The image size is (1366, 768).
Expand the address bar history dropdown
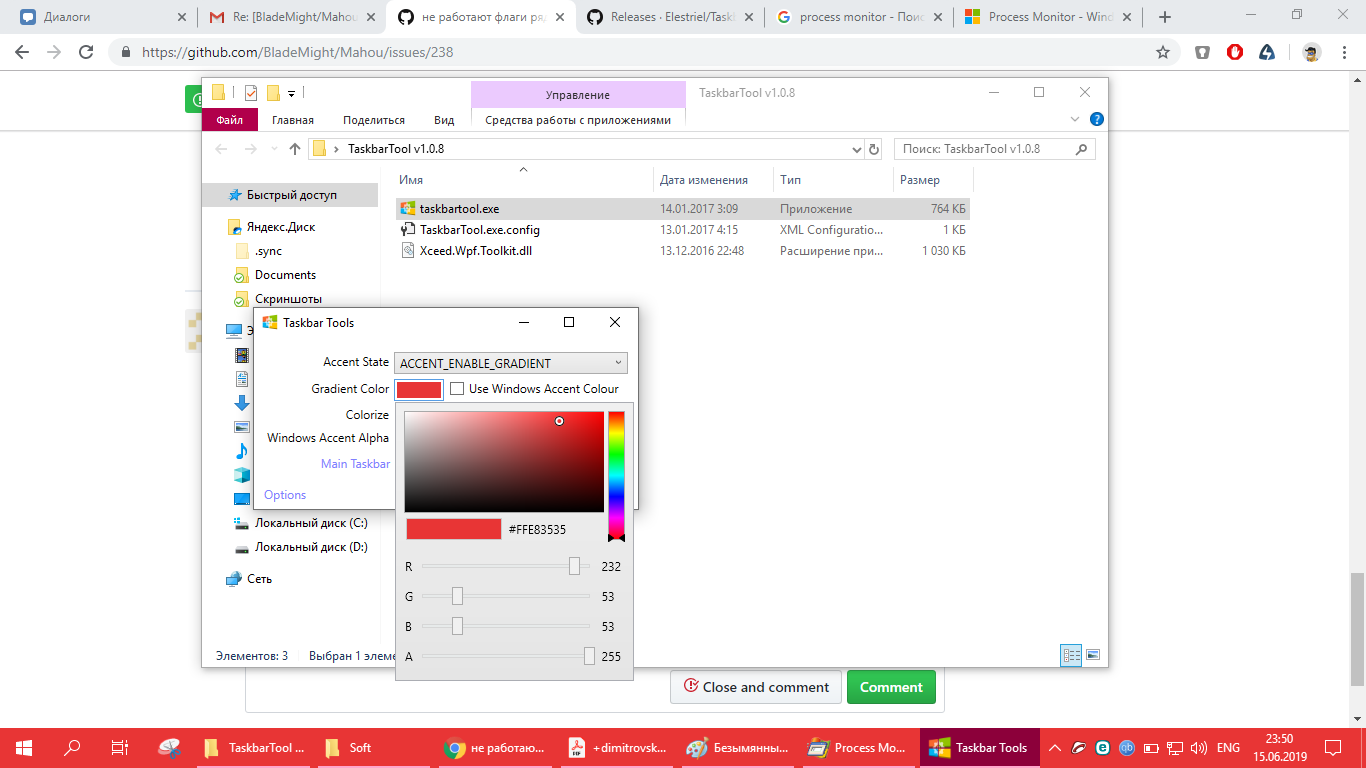[x=857, y=149]
